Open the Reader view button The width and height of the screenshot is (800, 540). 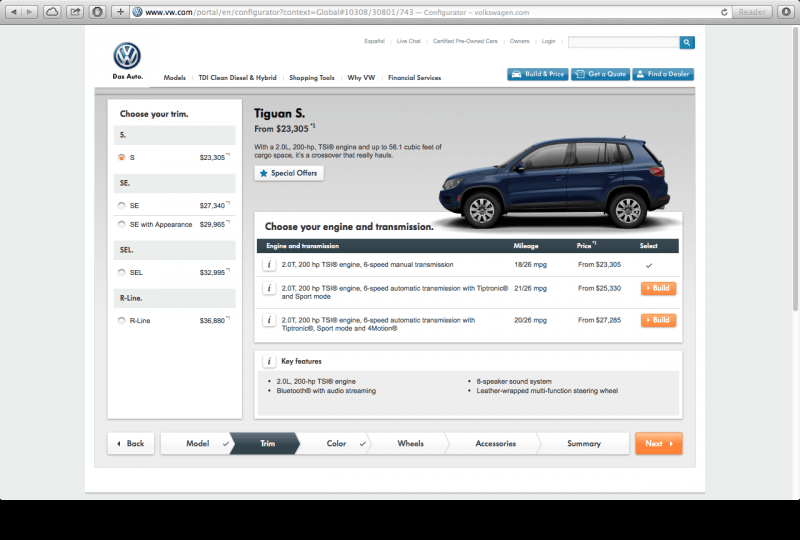click(x=752, y=12)
